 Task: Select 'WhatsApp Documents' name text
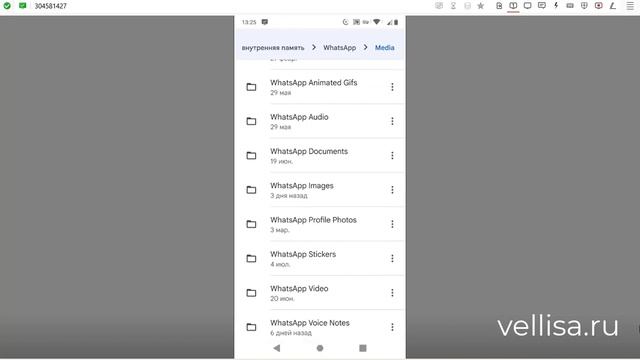point(309,151)
